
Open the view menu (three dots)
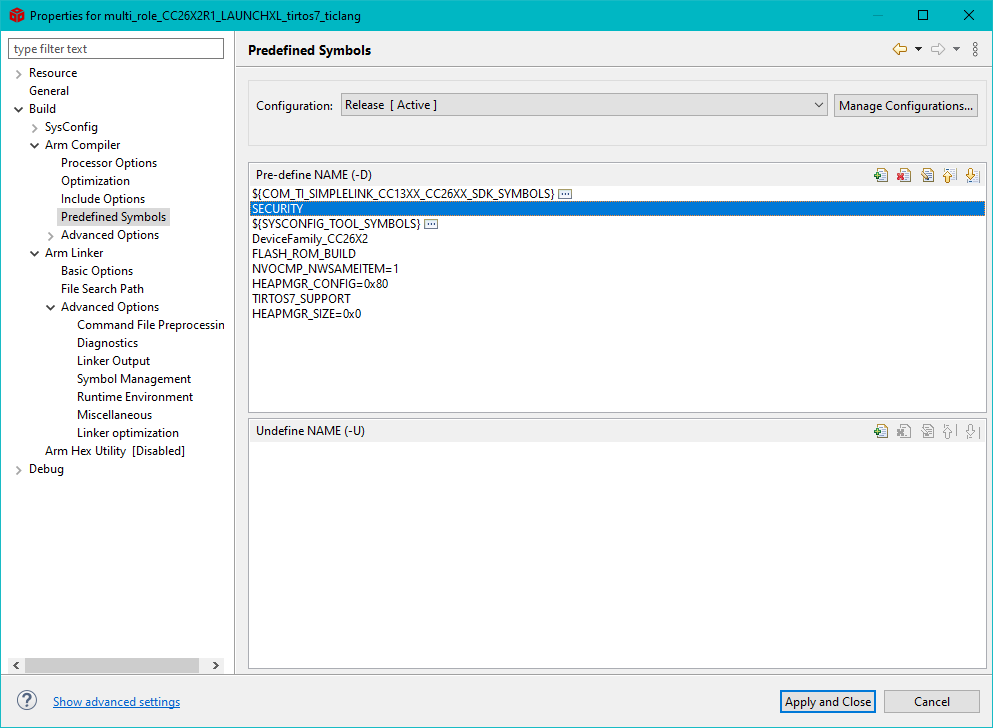[975, 50]
